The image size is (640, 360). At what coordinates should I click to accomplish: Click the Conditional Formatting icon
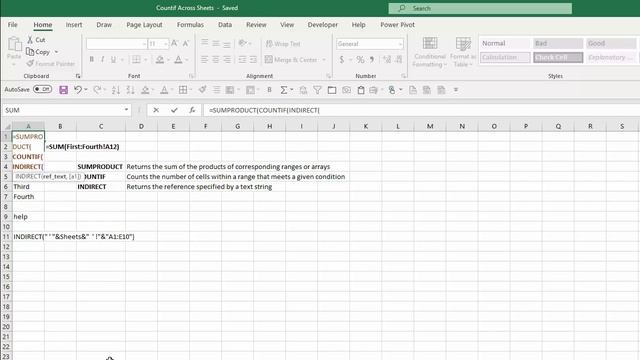[429, 43]
